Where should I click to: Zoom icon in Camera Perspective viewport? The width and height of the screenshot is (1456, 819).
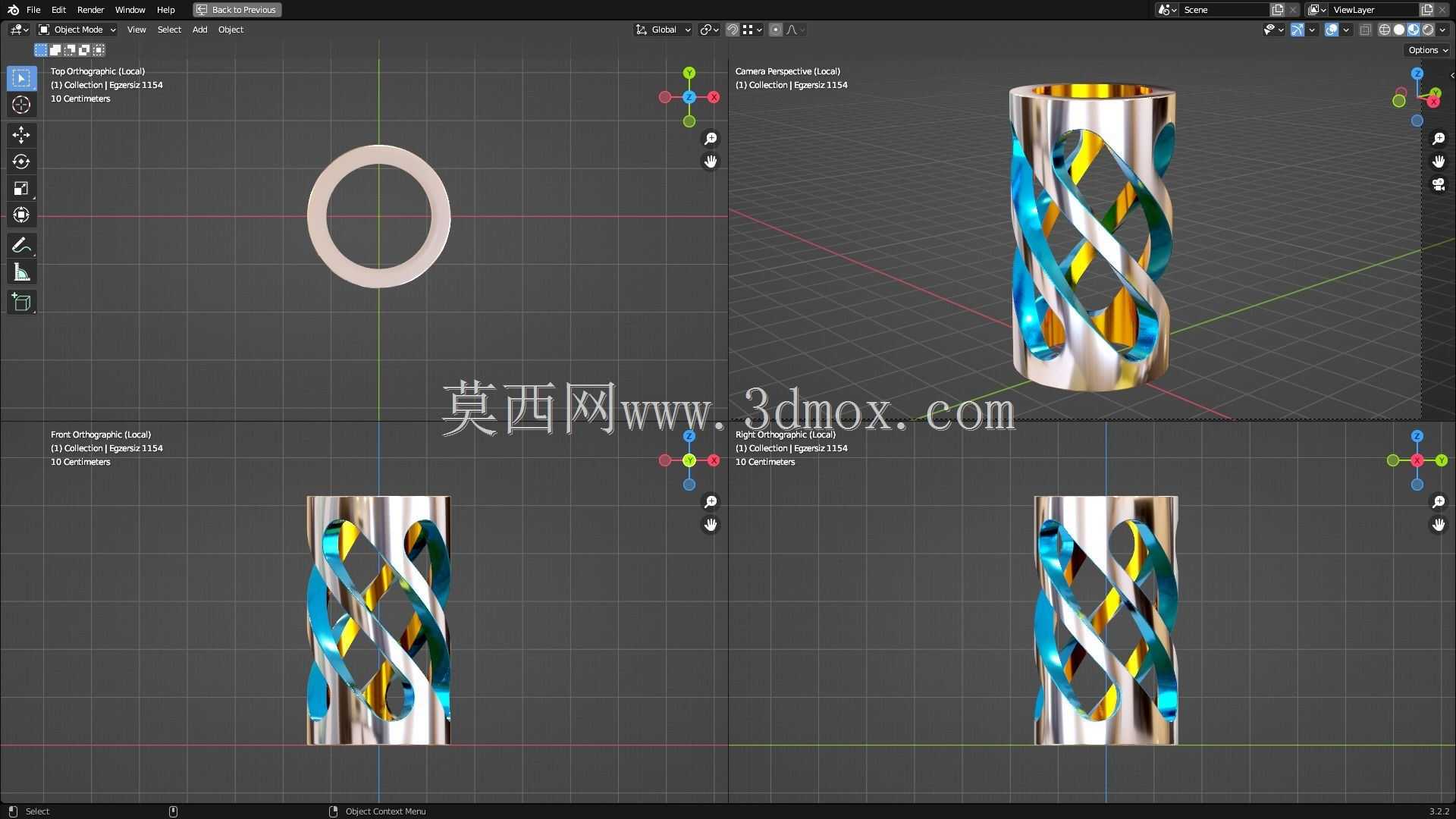[1439, 139]
